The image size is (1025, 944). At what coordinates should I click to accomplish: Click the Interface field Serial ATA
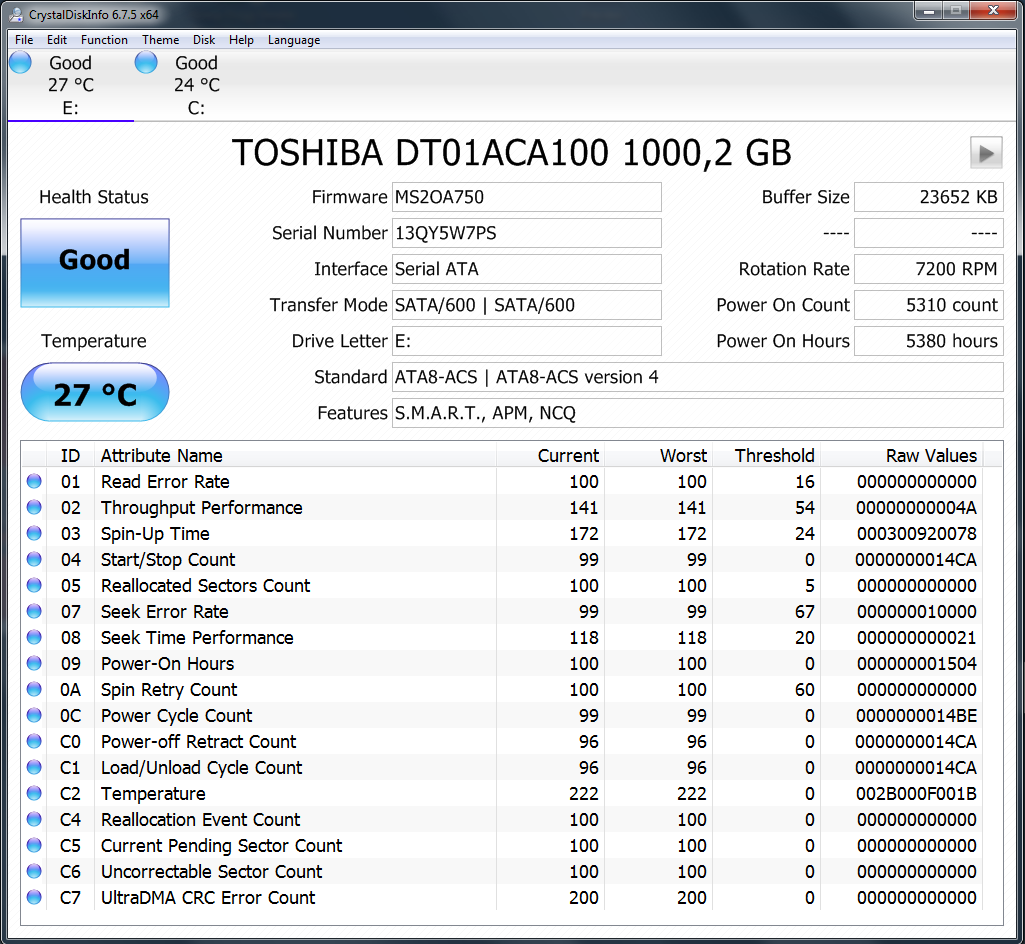[x=526, y=269]
